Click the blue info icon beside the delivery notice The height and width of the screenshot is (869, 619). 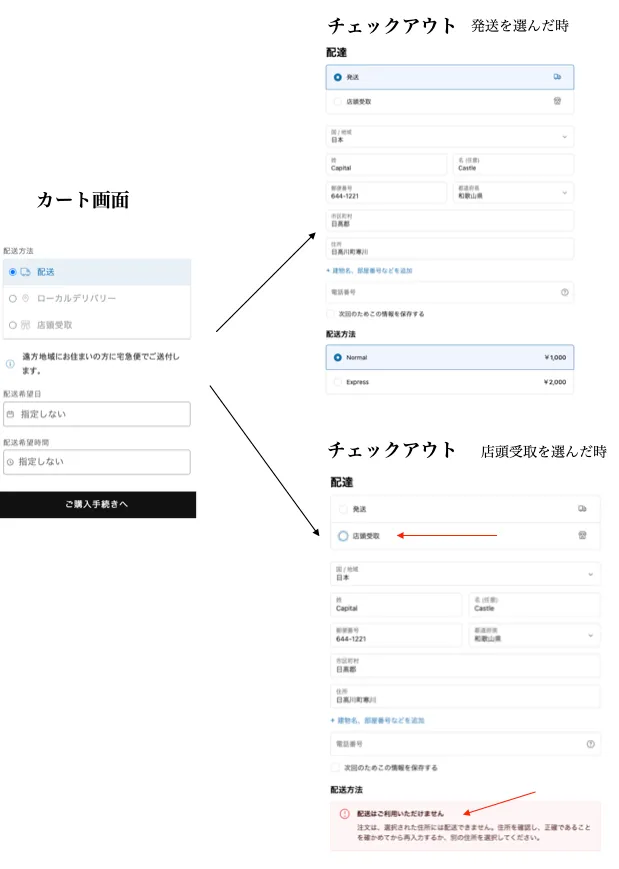pyautogui.click(x=9, y=364)
